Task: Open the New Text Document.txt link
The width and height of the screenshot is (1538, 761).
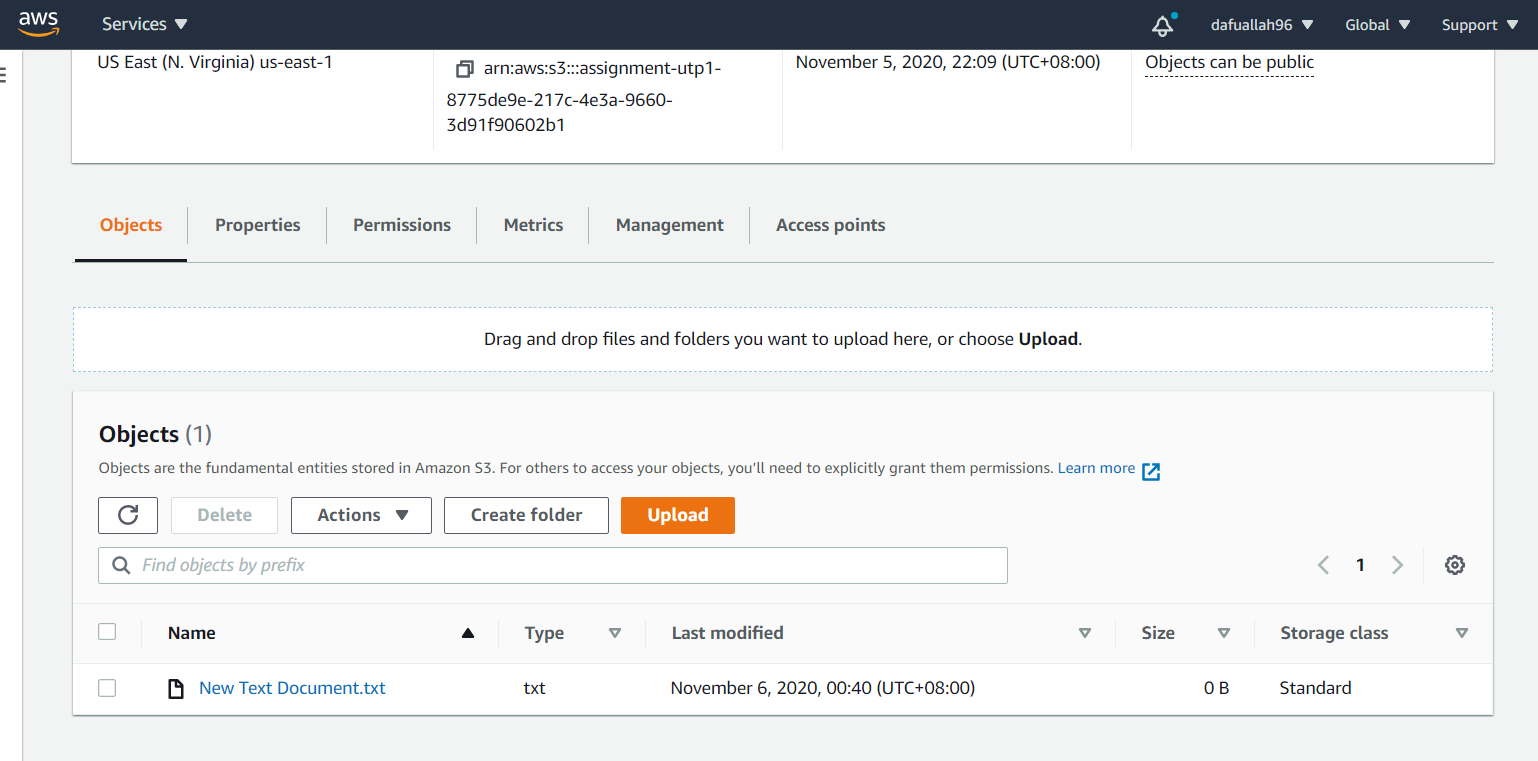Action: [292, 688]
